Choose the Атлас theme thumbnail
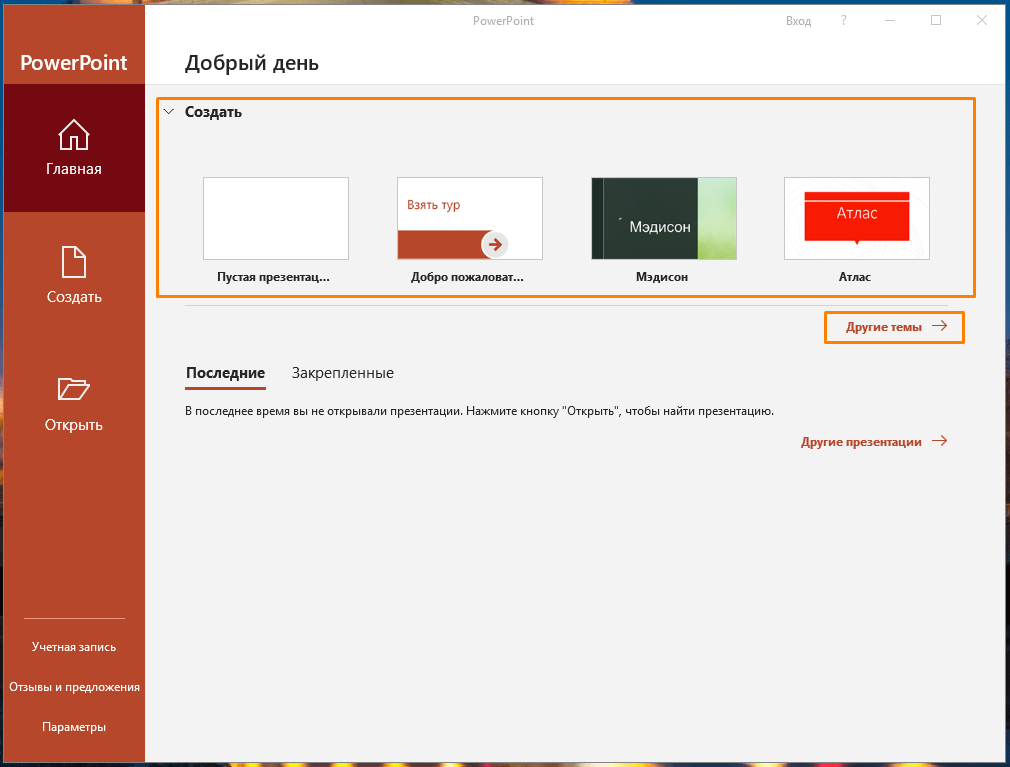 coord(857,218)
